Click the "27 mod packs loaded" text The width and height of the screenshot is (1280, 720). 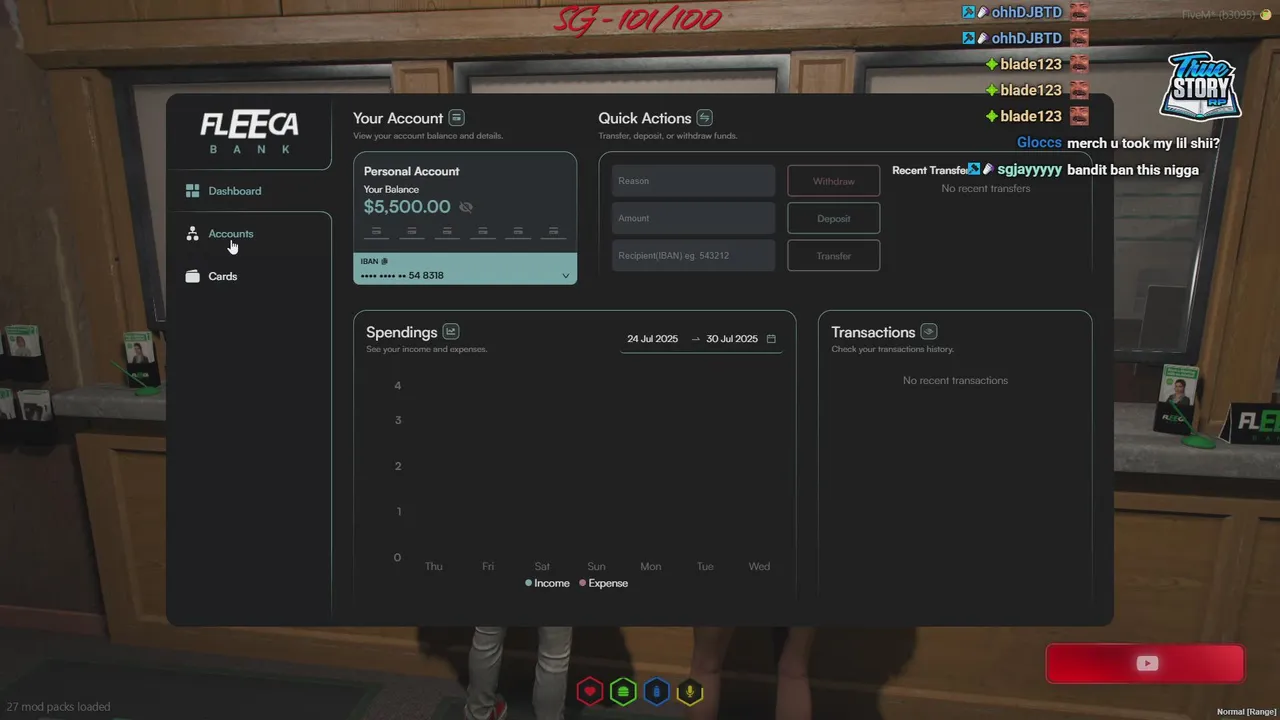point(58,707)
